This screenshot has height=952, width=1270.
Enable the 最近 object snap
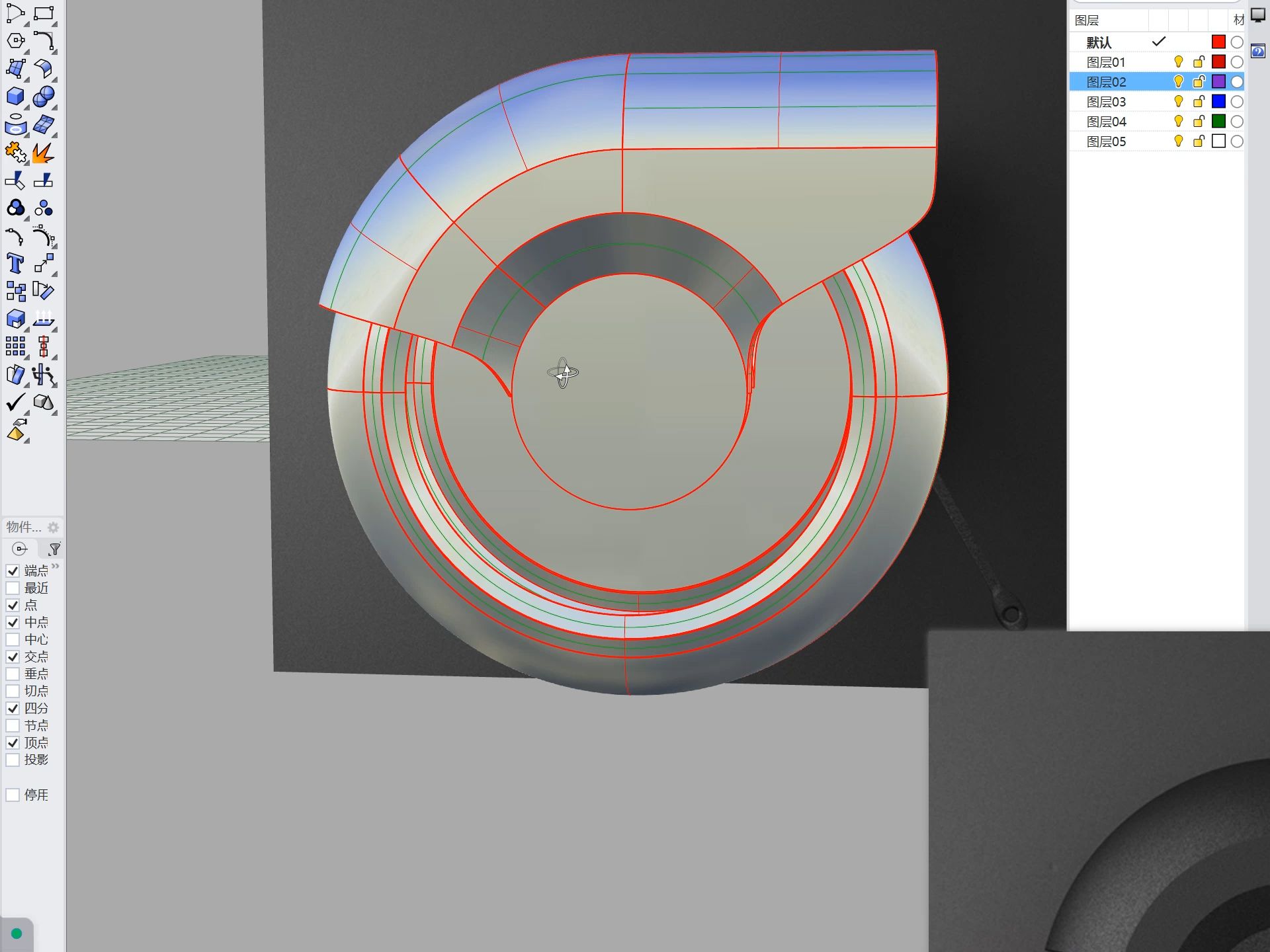point(13,588)
